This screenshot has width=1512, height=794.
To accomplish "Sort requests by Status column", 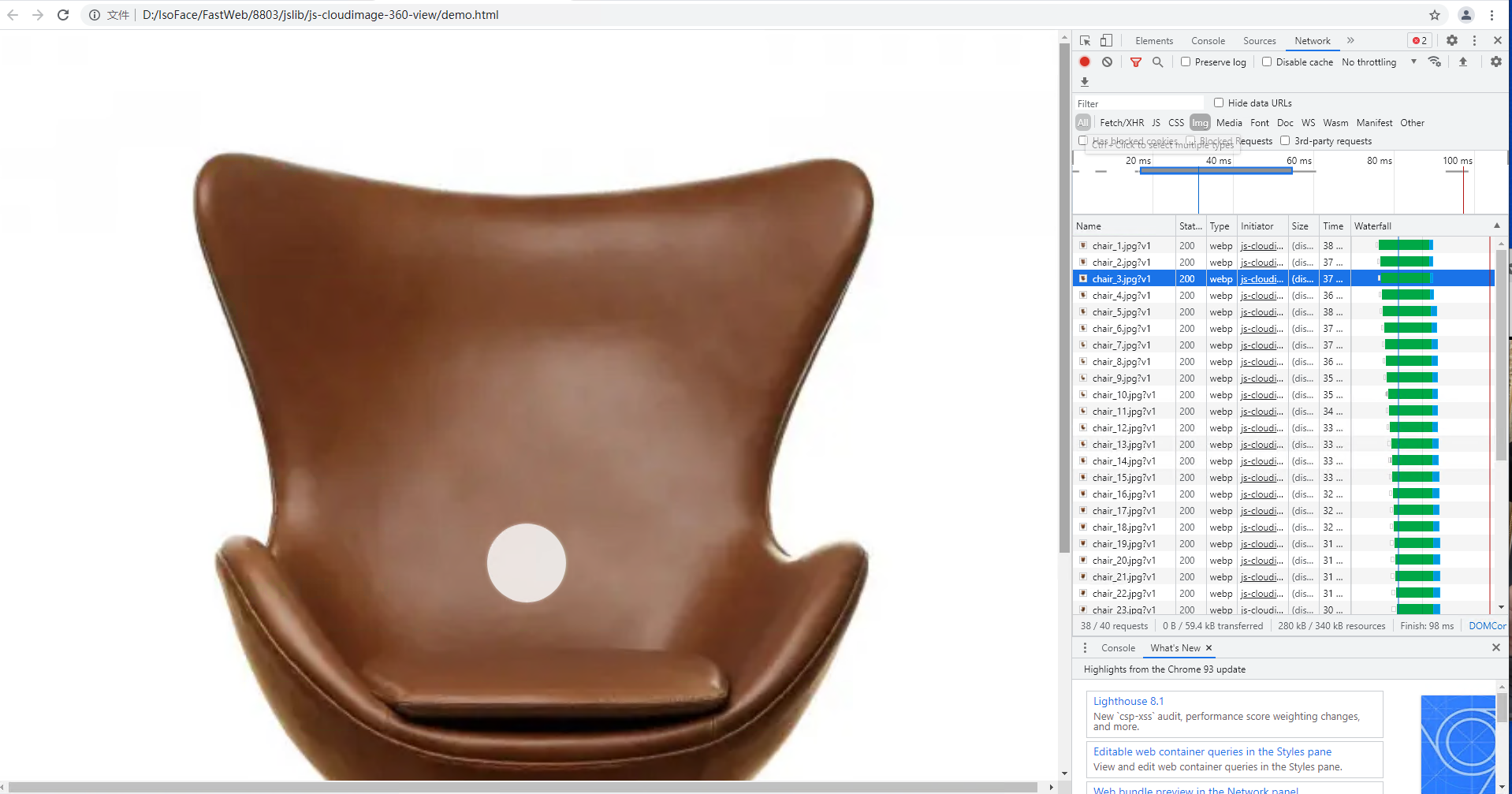I will tap(1190, 226).
